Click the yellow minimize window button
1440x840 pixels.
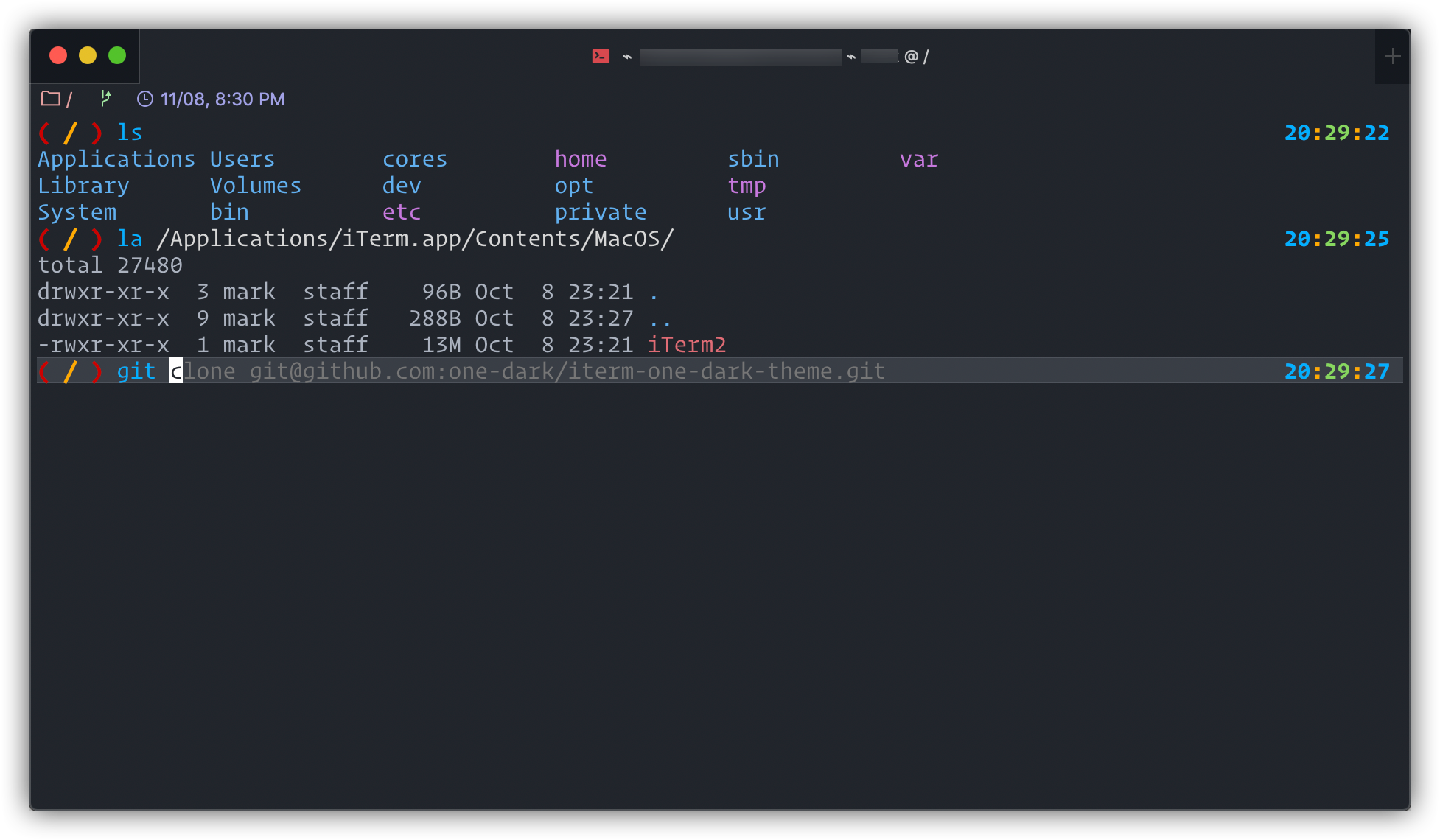click(88, 55)
